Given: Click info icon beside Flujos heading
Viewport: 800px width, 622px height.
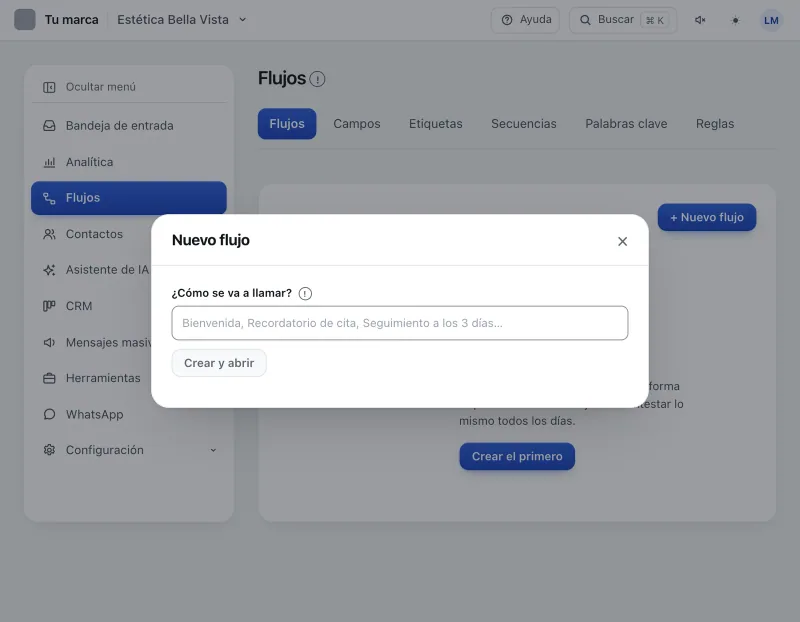Looking at the screenshot, I should (x=317, y=79).
